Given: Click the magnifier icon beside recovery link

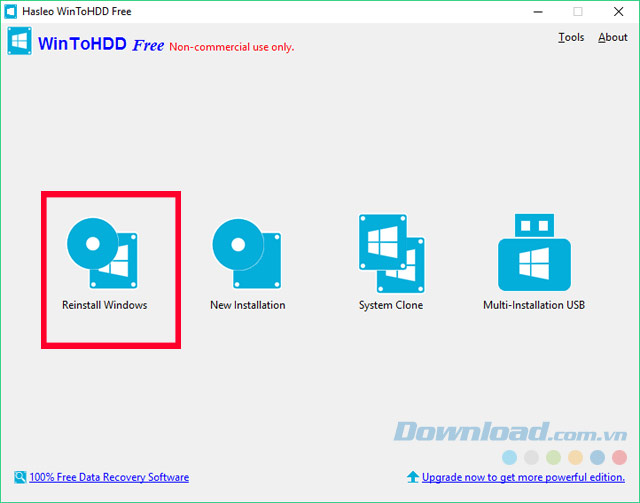Looking at the screenshot, I should click(x=20, y=477).
